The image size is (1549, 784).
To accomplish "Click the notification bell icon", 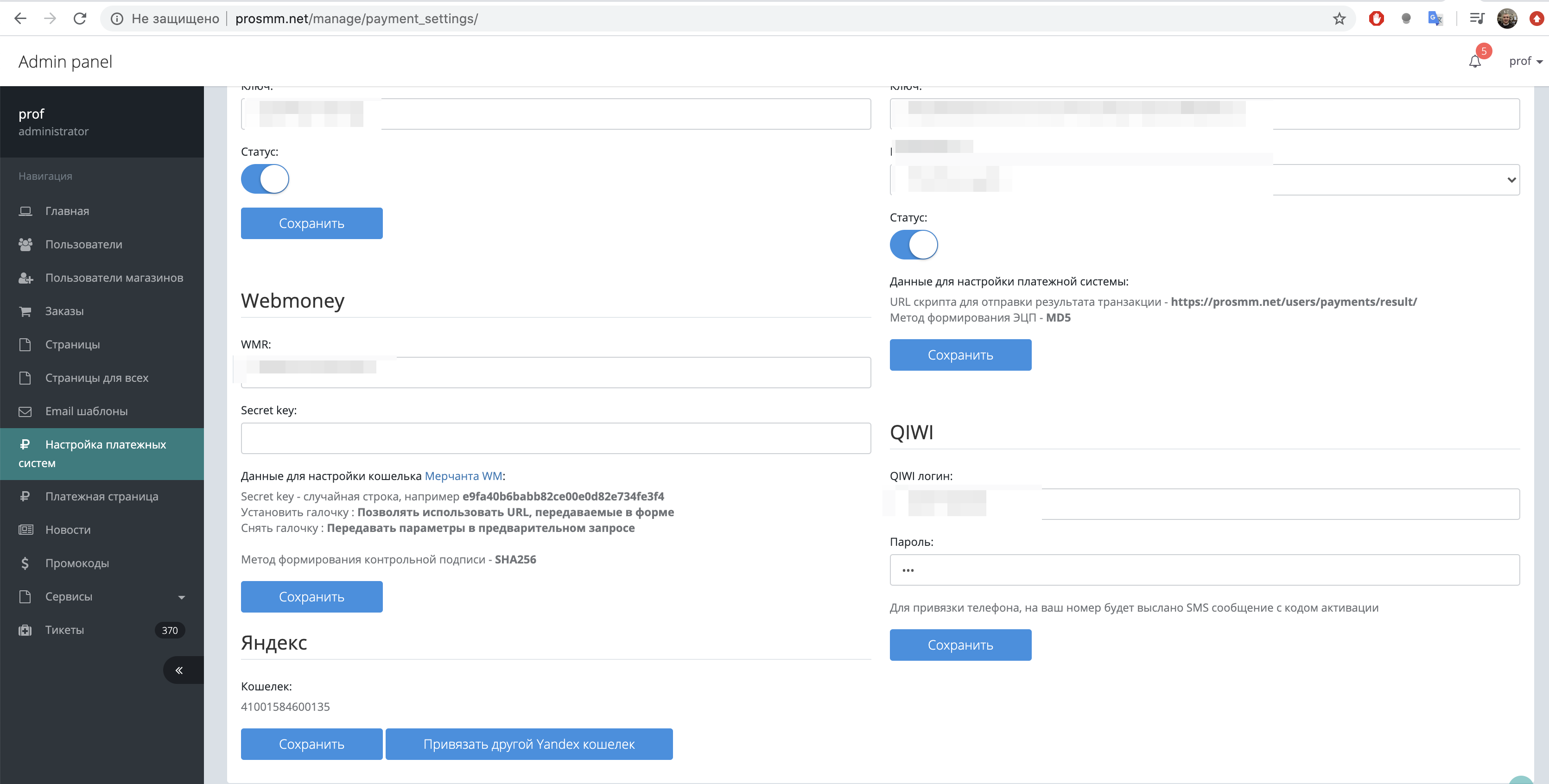I will 1474,61.
